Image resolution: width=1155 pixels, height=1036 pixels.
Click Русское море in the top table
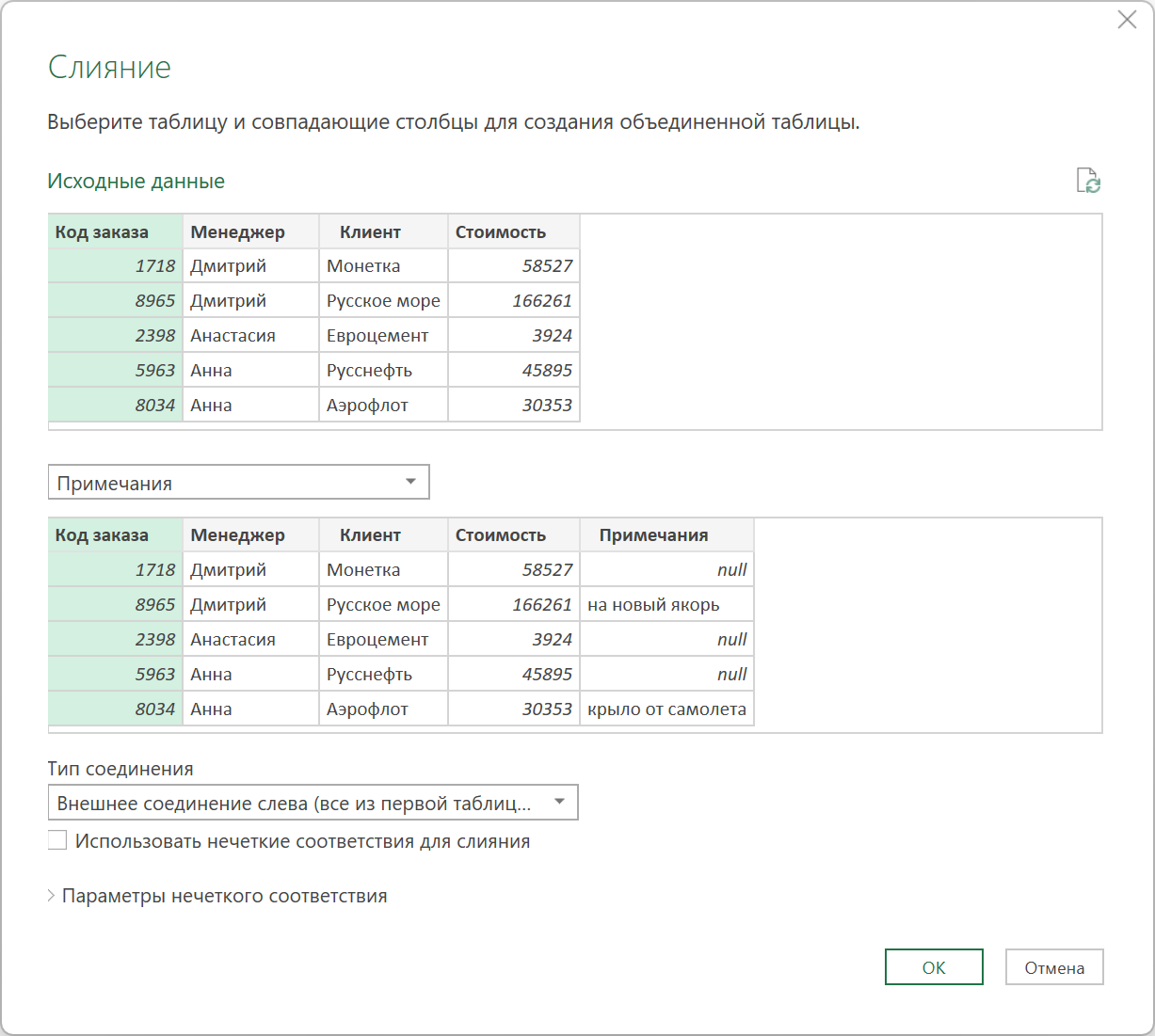(383, 301)
